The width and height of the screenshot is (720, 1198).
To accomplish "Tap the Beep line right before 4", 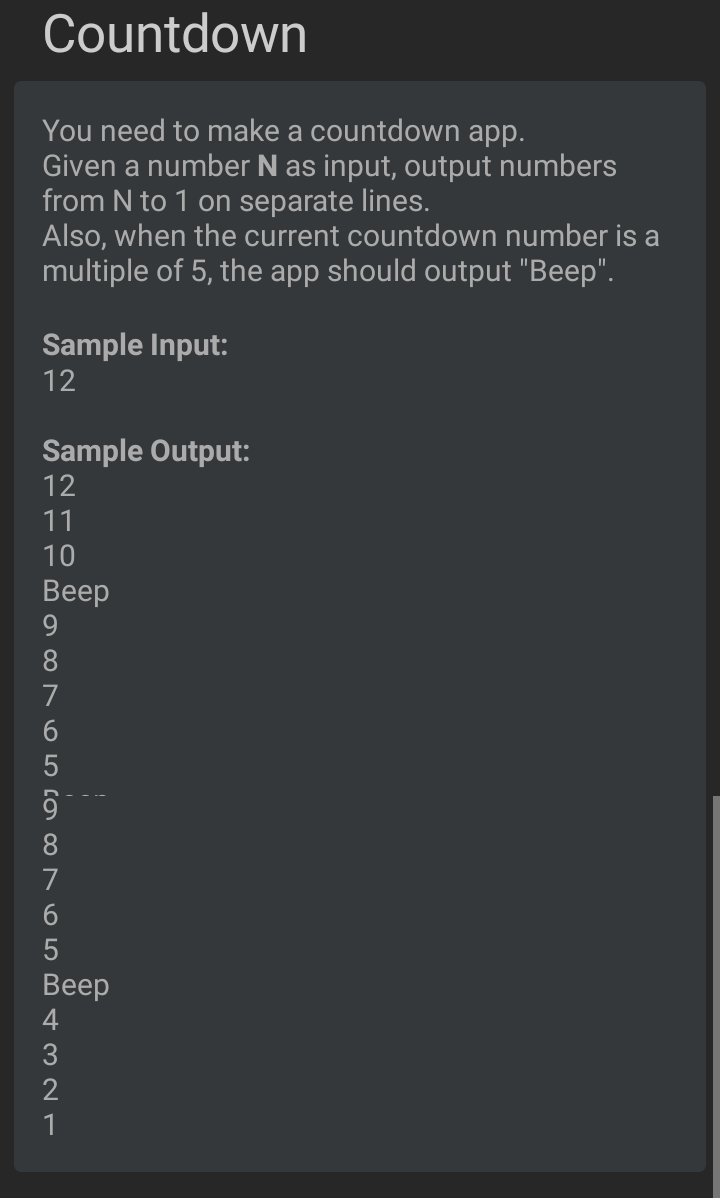I will tap(76, 985).
